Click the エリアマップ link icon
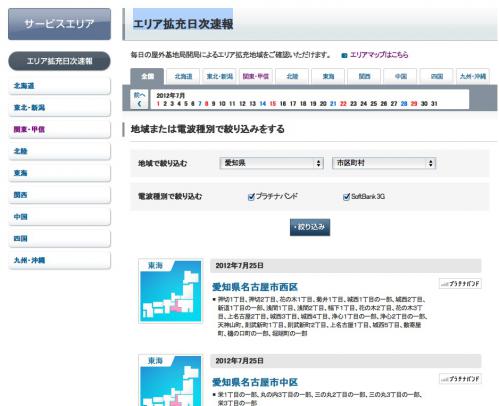Image resolution: width=499 pixels, height=406 pixels. 344,56
